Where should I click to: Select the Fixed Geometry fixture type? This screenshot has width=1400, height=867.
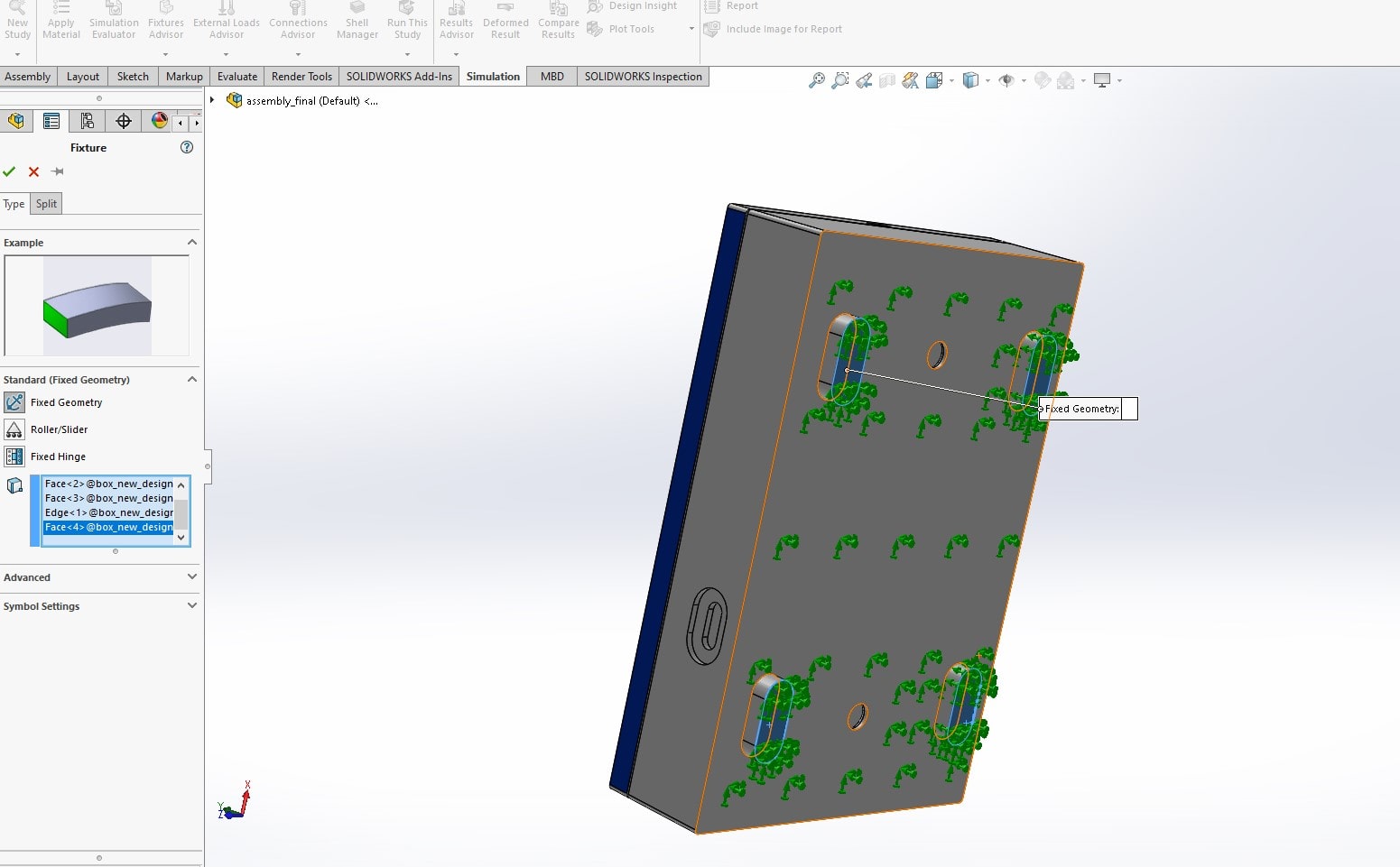coord(14,402)
